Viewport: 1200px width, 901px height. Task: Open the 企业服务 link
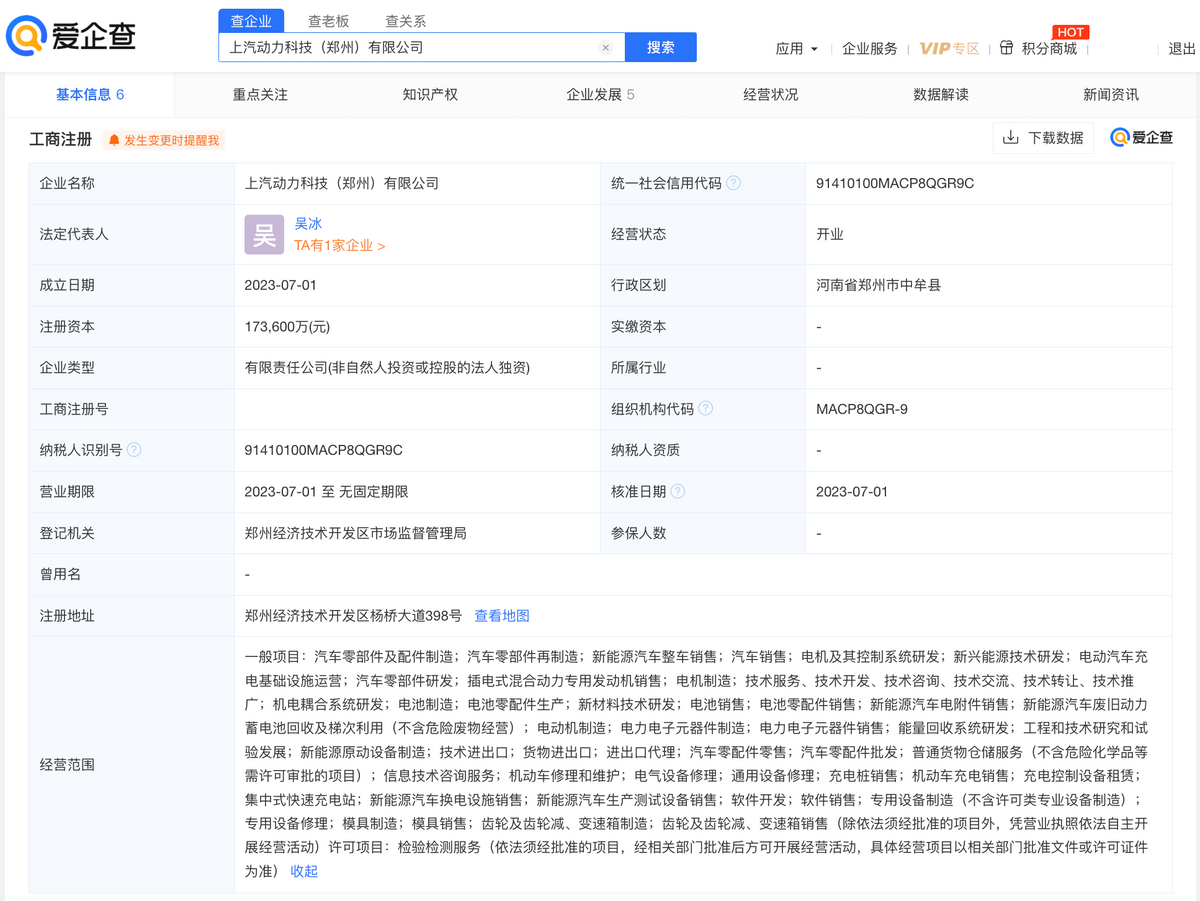(x=870, y=48)
